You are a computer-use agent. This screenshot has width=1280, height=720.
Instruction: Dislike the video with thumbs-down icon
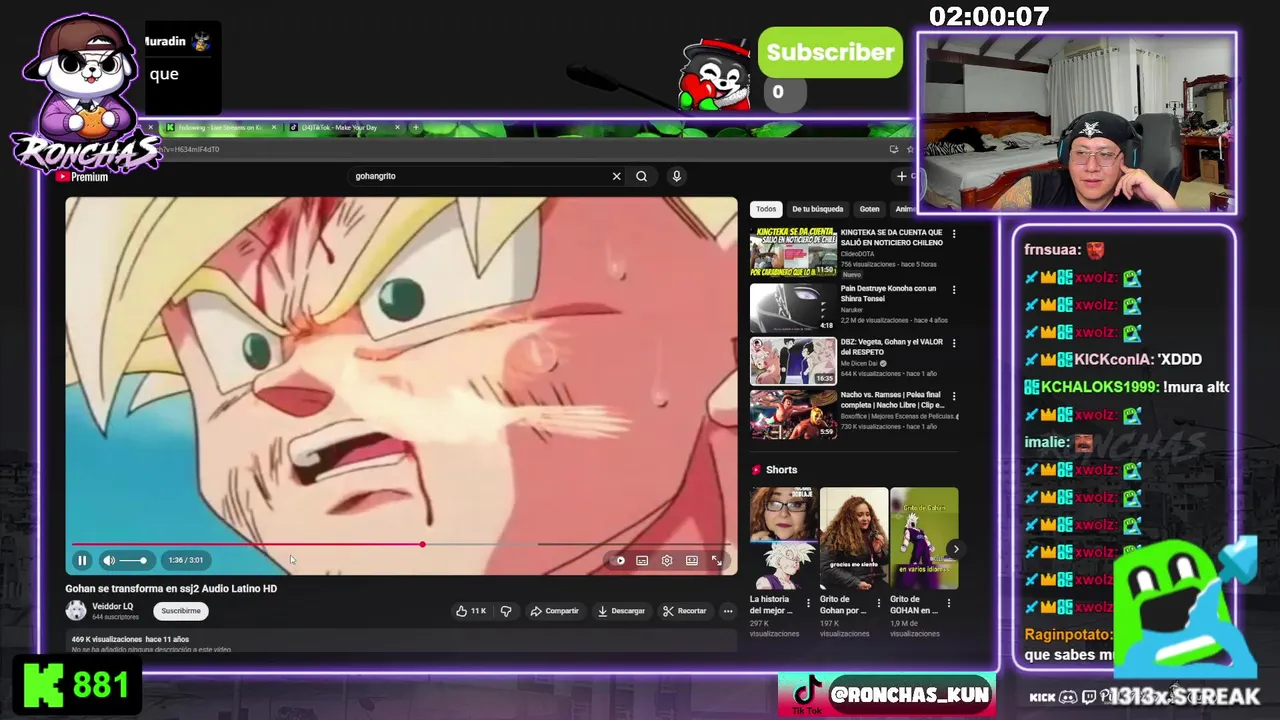coord(506,611)
